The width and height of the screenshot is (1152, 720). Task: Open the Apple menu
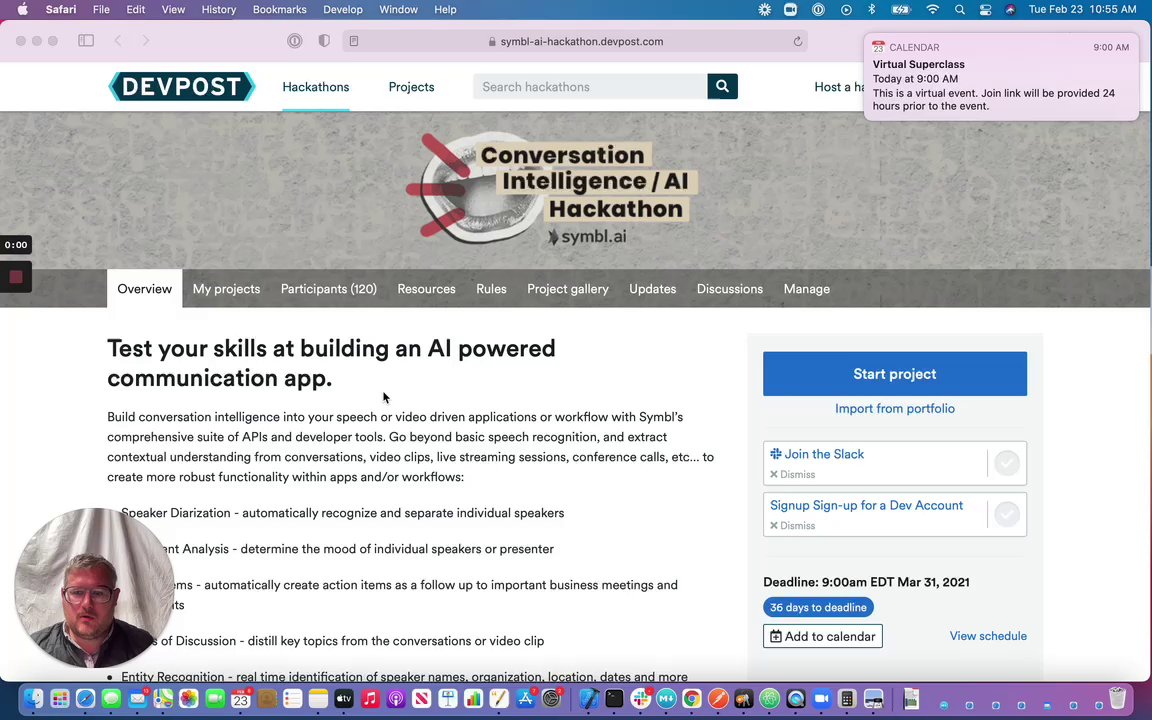[x=22, y=10]
